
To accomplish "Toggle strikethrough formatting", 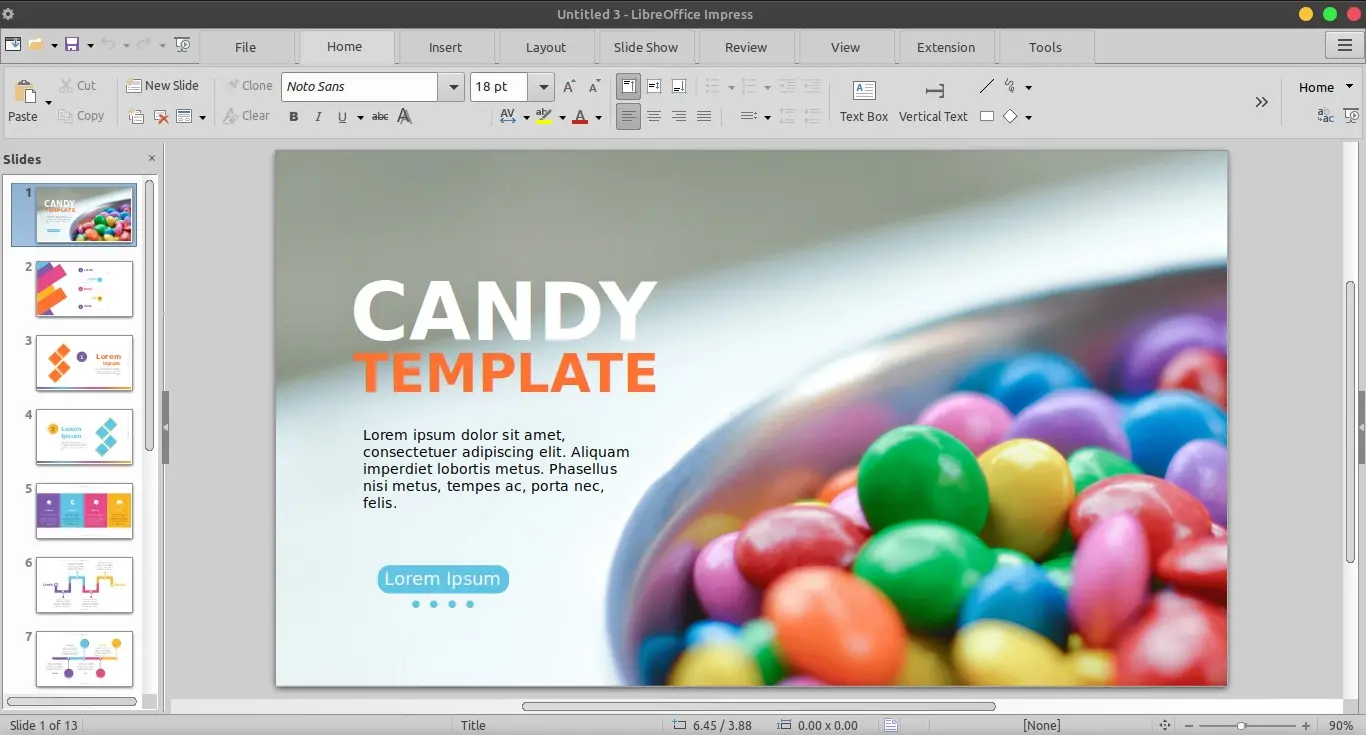I will pos(379,117).
